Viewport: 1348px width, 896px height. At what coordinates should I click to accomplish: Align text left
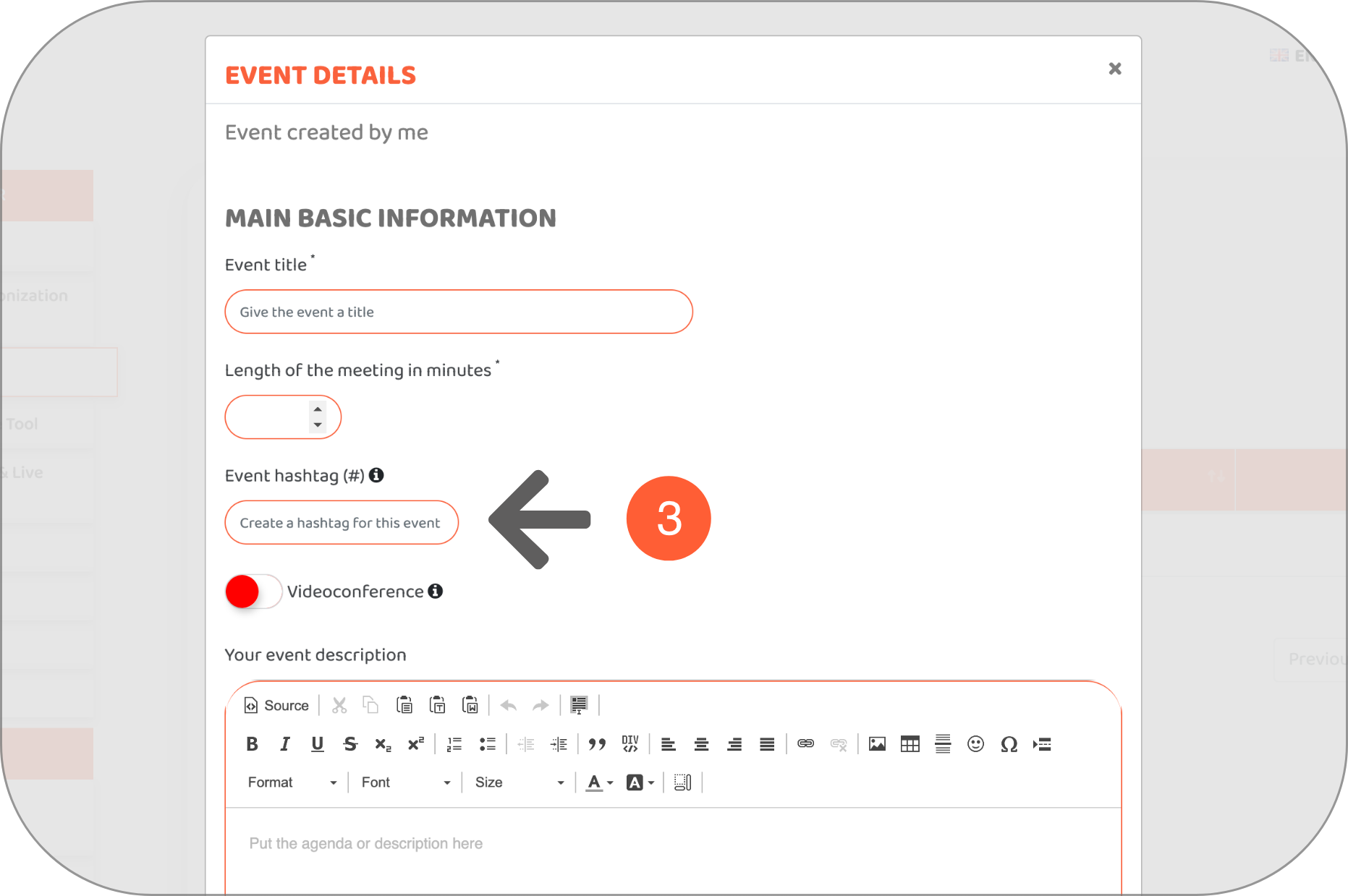coord(669,744)
